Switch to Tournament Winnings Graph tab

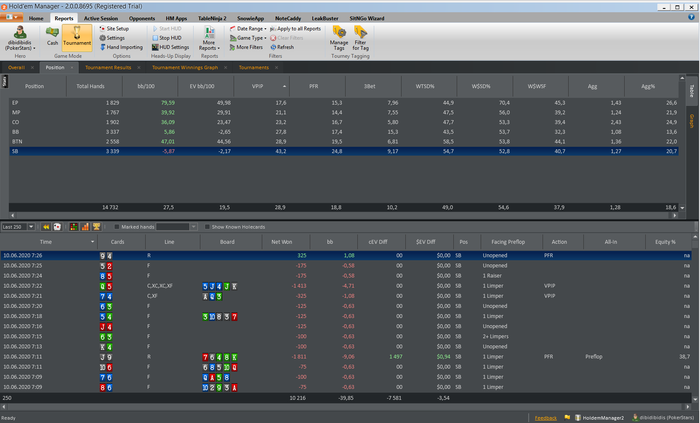tap(185, 67)
